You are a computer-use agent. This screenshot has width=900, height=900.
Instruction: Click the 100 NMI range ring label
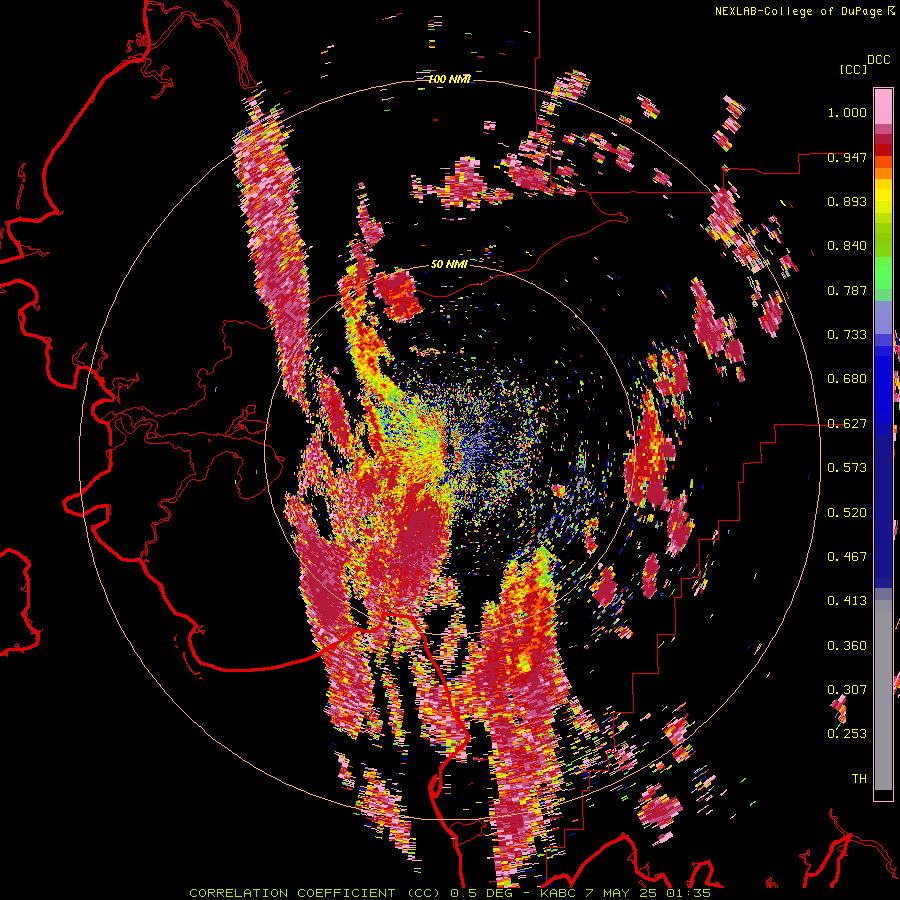pos(449,79)
